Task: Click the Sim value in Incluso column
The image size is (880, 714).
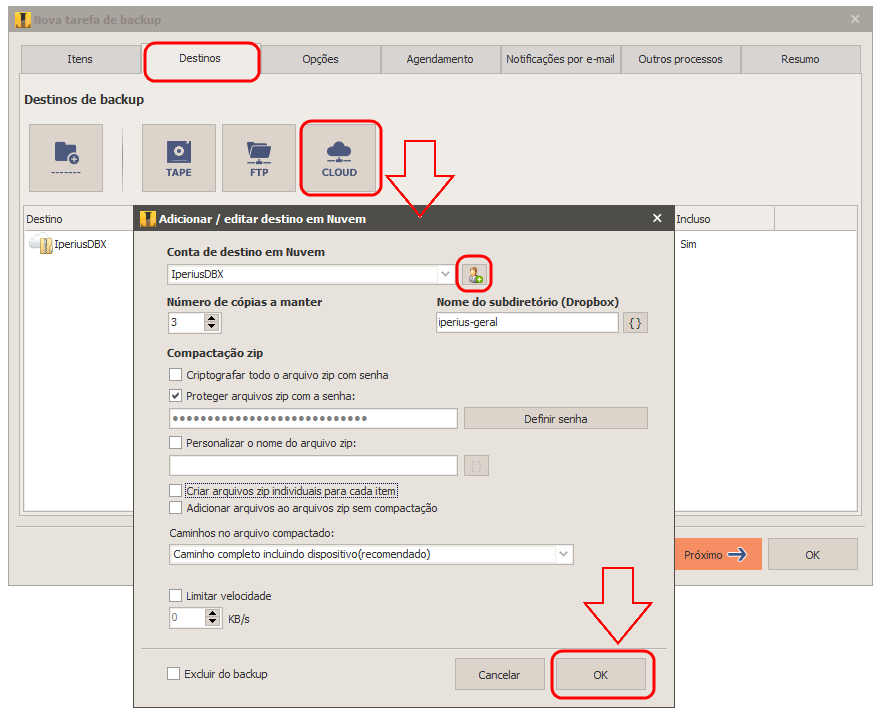Action: [688, 244]
